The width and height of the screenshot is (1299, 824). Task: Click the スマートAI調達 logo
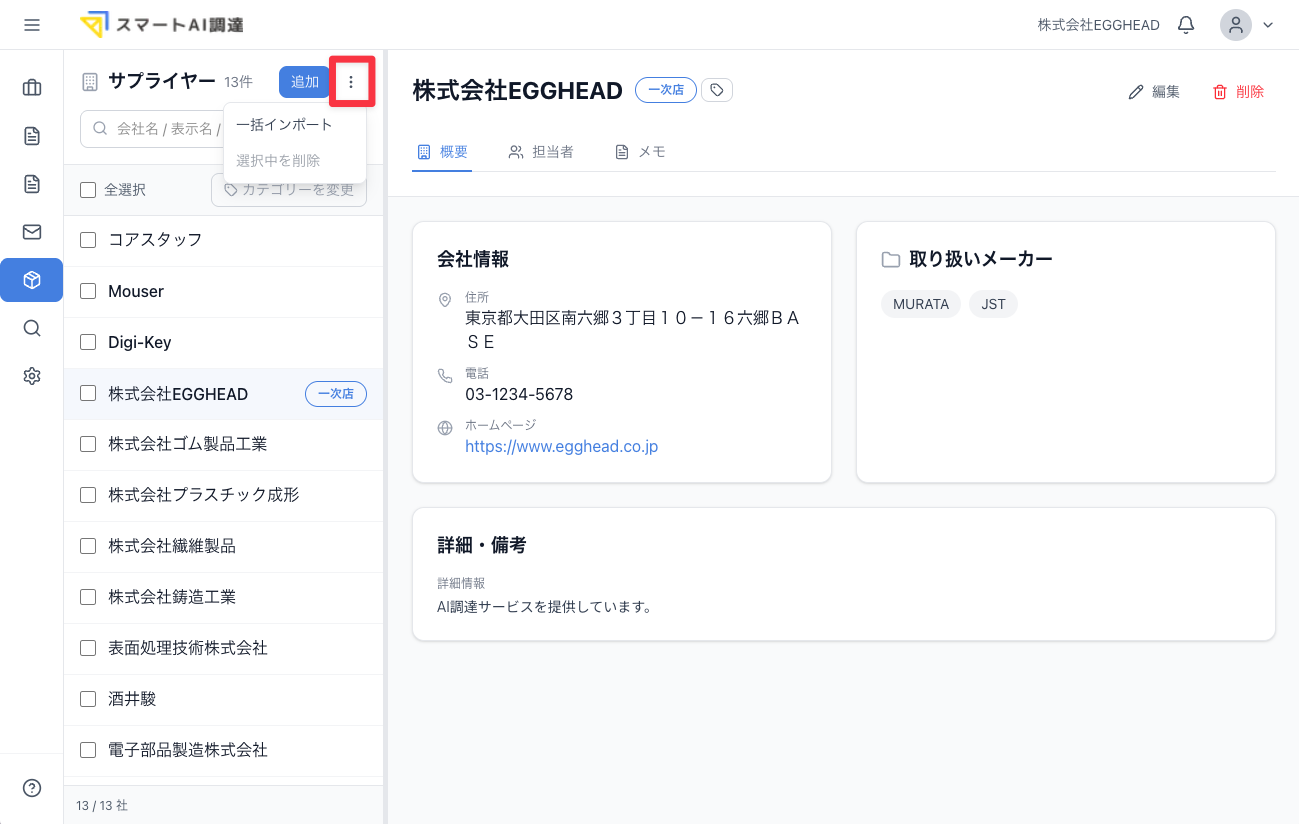[x=162, y=24]
